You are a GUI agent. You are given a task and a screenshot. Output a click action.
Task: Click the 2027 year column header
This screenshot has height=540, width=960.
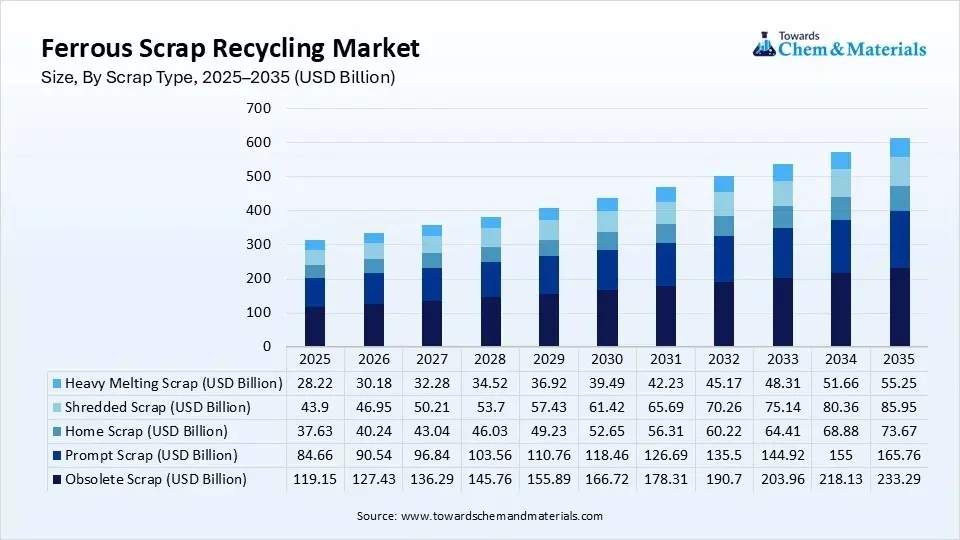pos(432,359)
